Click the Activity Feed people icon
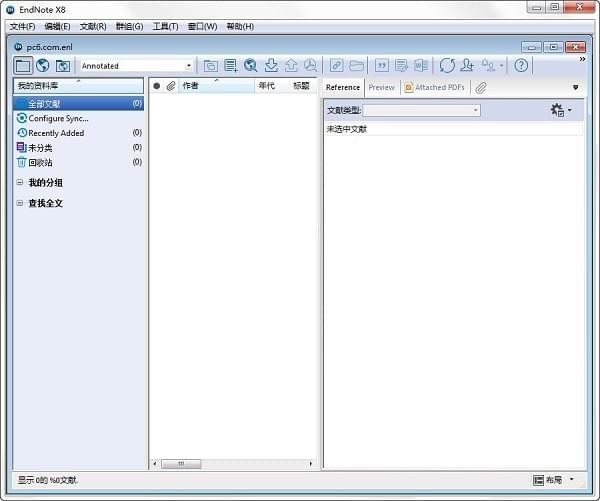This screenshot has width=600, height=501. (489, 66)
